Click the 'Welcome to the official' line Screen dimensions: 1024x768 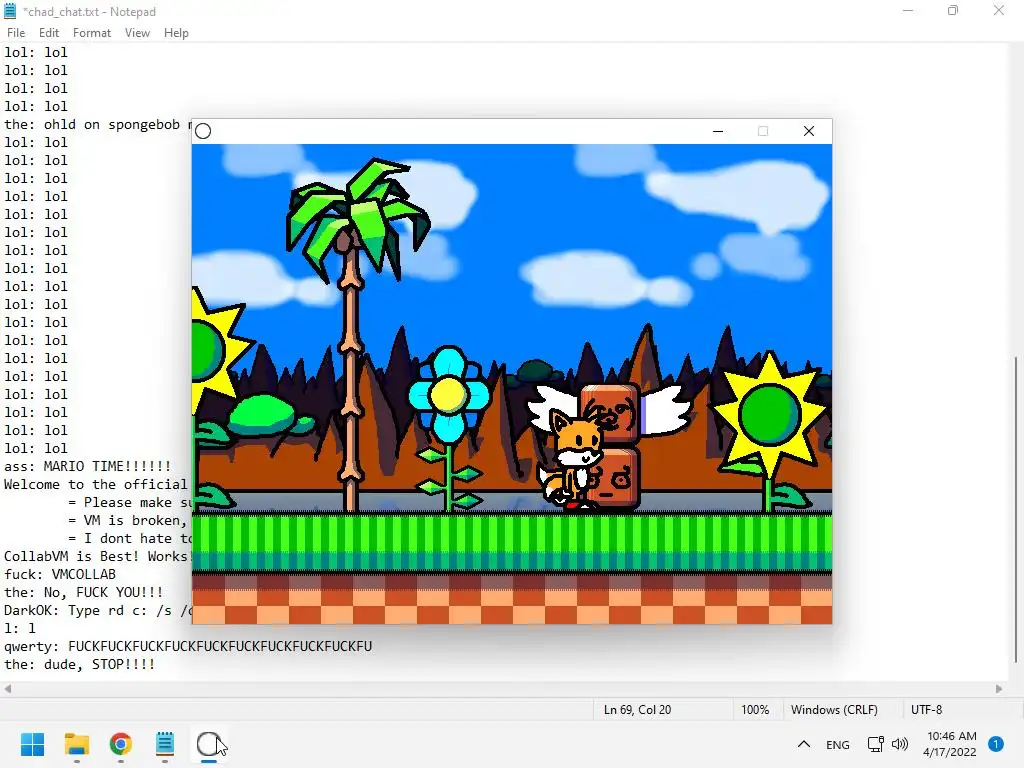96,485
